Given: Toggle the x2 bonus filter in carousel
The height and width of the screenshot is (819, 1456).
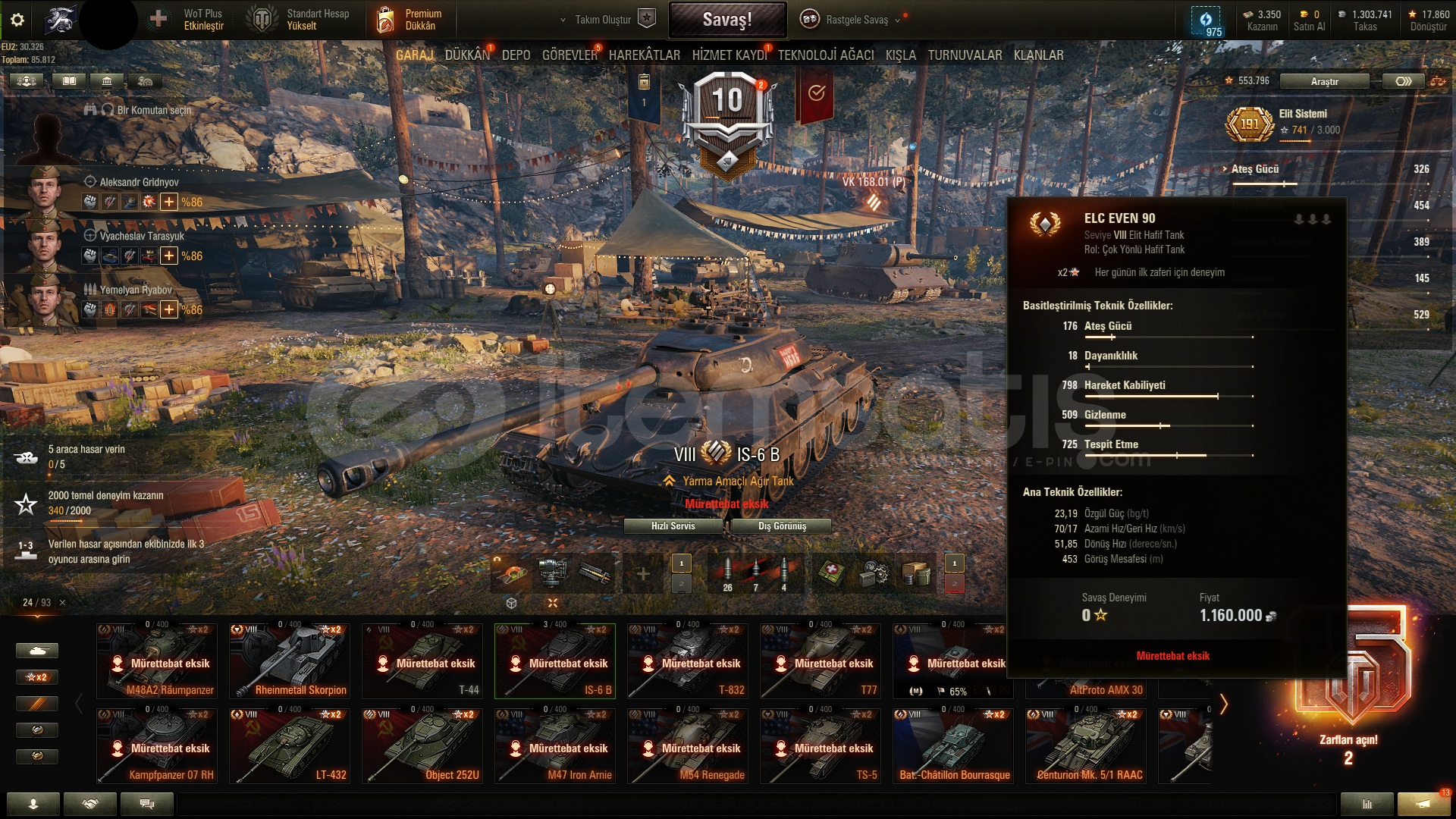Looking at the screenshot, I should (37, 677).
